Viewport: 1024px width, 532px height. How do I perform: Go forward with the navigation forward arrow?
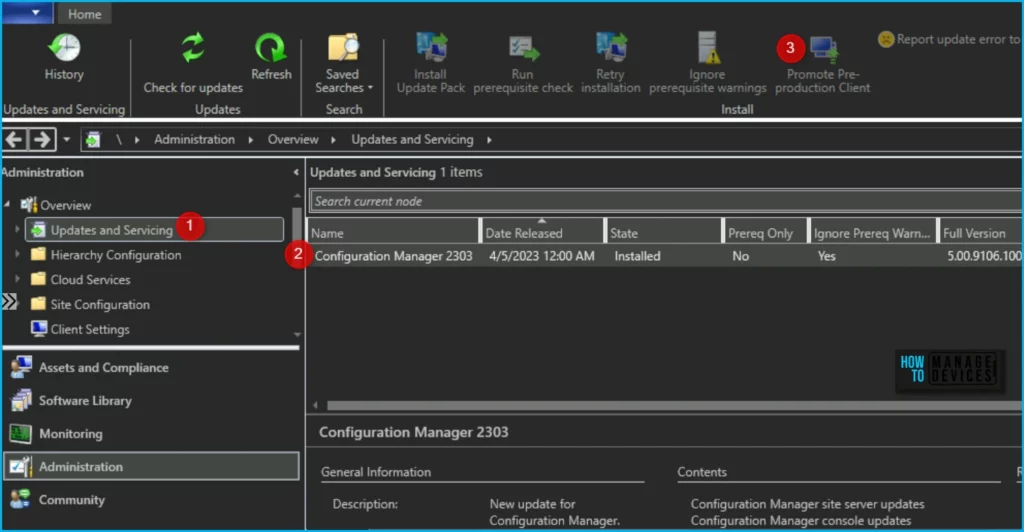[x=42, y=139]
